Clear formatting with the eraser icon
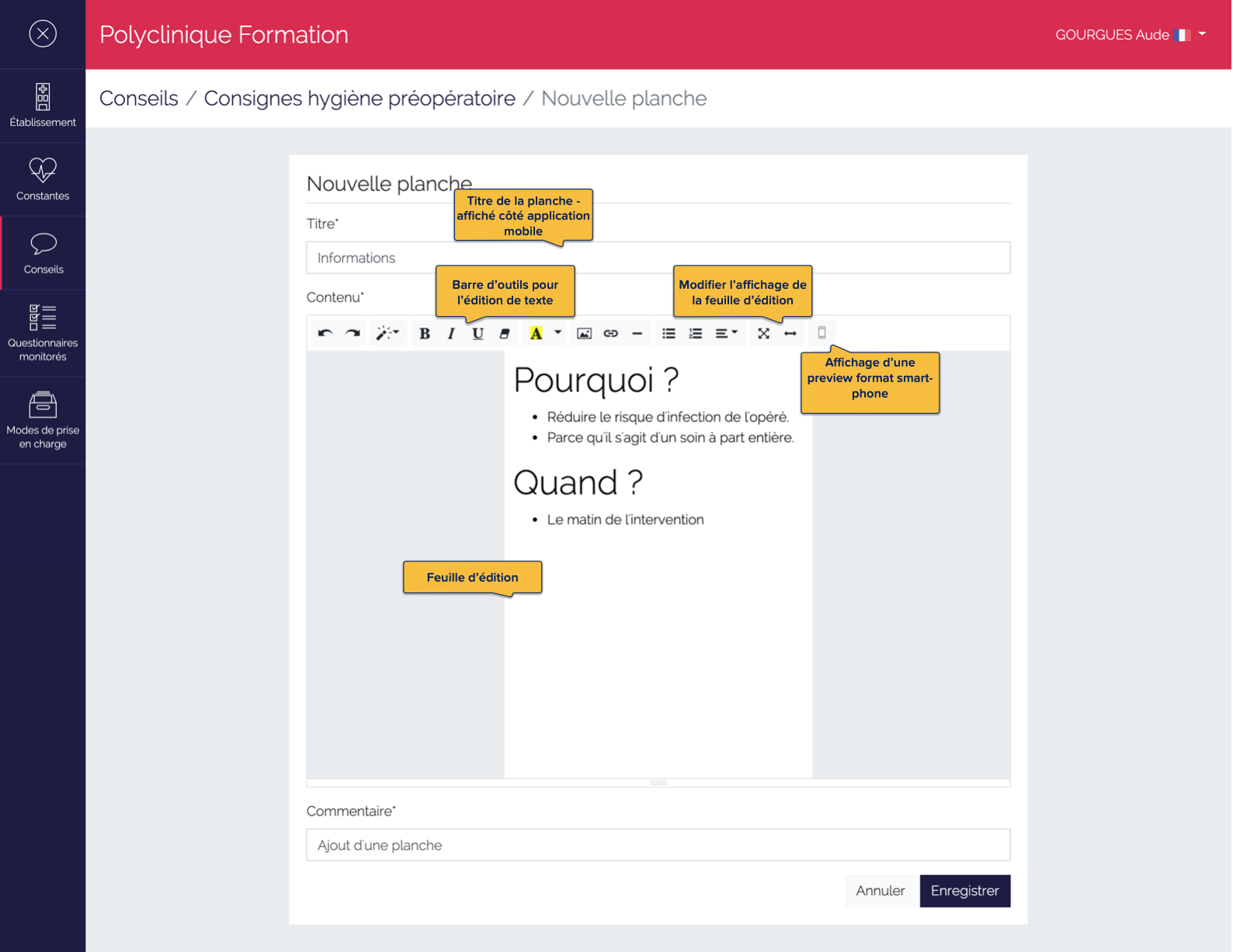The width and height of the screenshot is (1233, 952). tap(505, 334)
